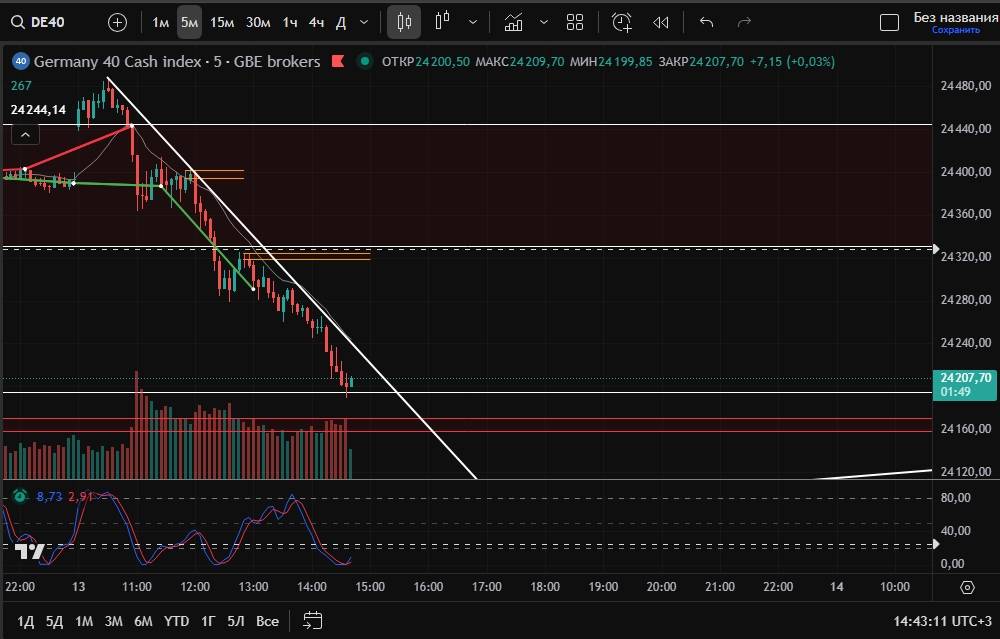1000x639 pixels.
Task: Click the green market status dot
Action: [x=365, y=62]
